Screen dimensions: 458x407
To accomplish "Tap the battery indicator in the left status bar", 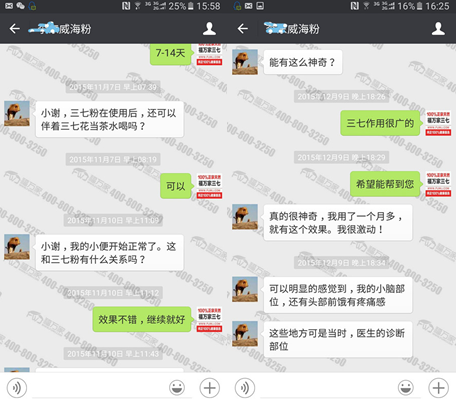I will pyautogui.click(x=191, y=6).
